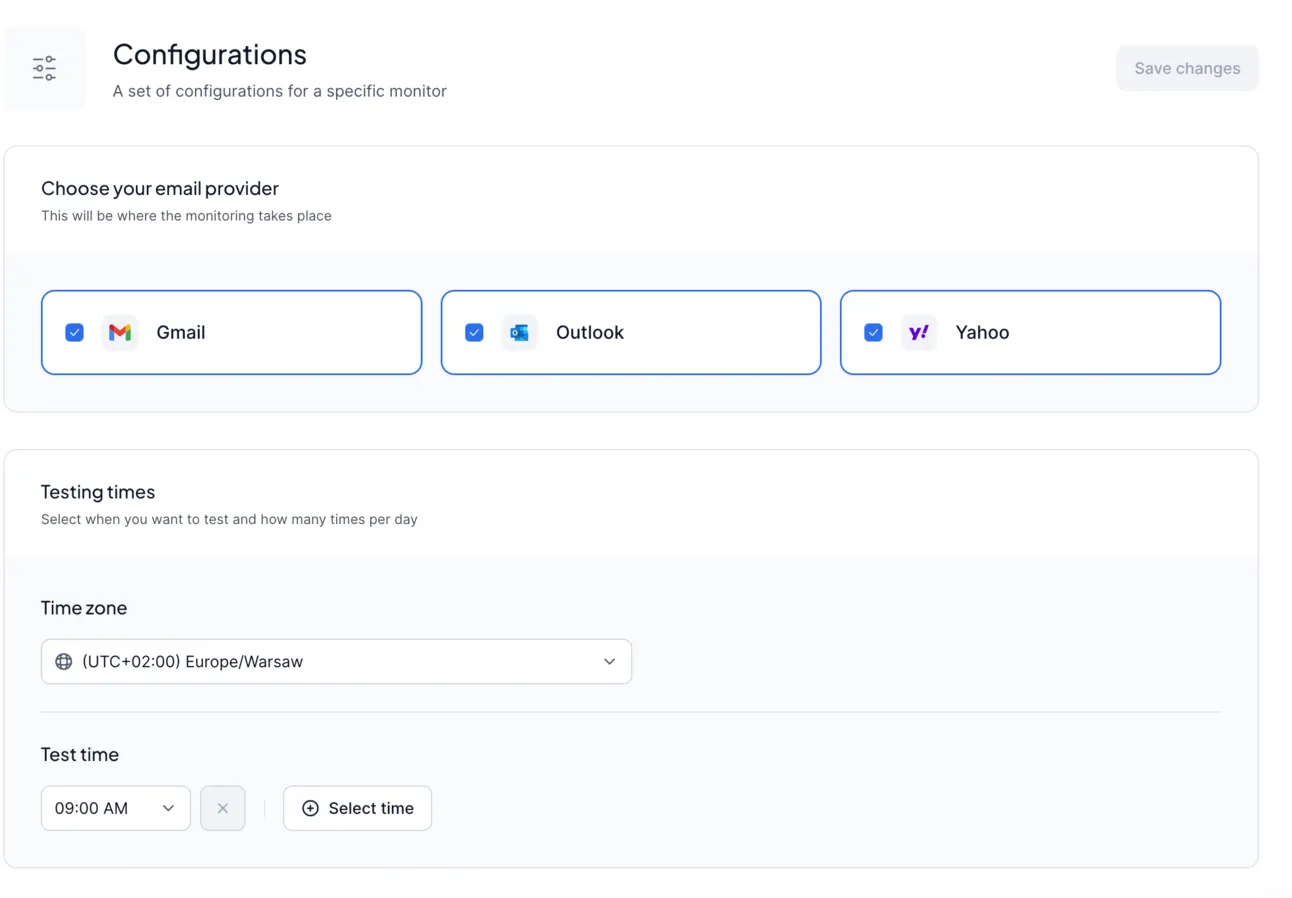1292x898 pixels.
Task: Click 'A set of configurations for a specific monitor'
Action: click(x=280, y=91)
